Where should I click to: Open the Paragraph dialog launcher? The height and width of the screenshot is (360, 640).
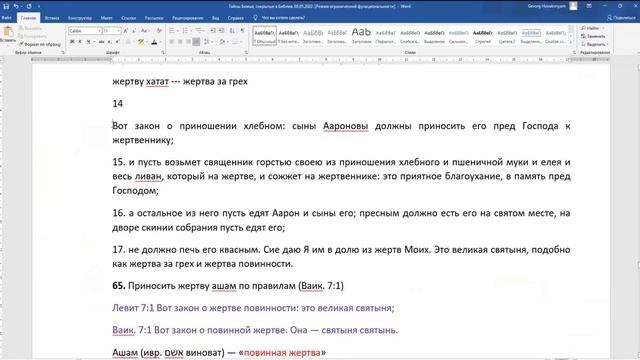246,52
